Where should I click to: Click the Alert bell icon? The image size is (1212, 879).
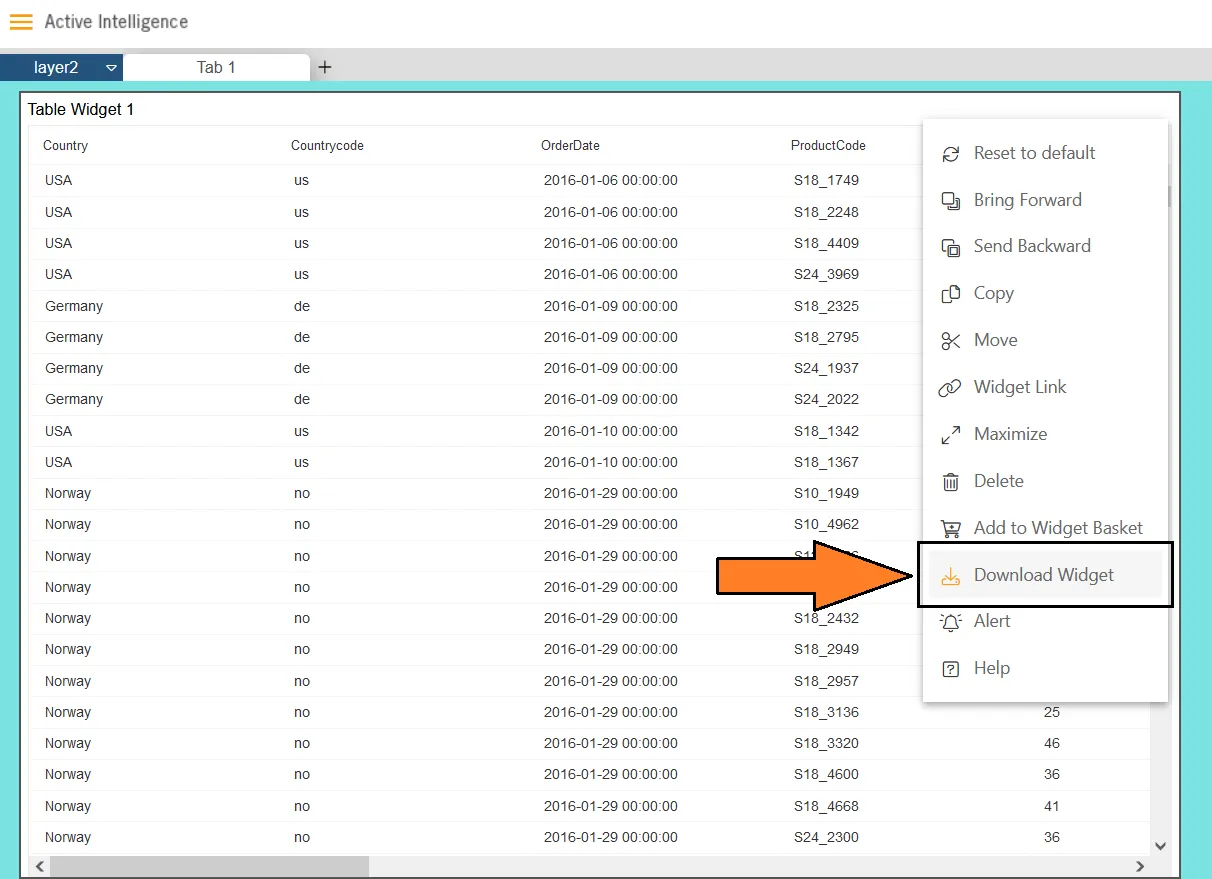pos(951,622)
